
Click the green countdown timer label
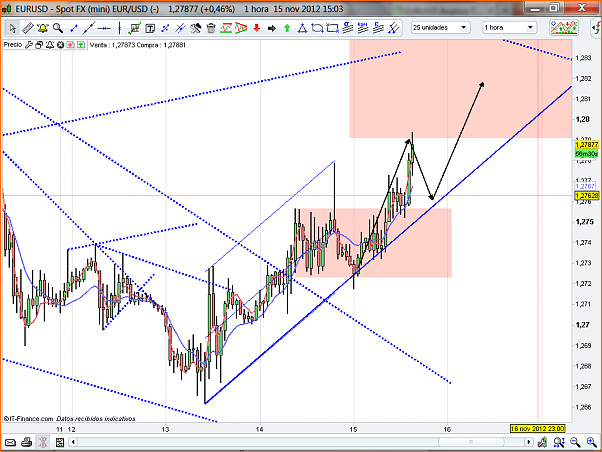coord(587,154)
